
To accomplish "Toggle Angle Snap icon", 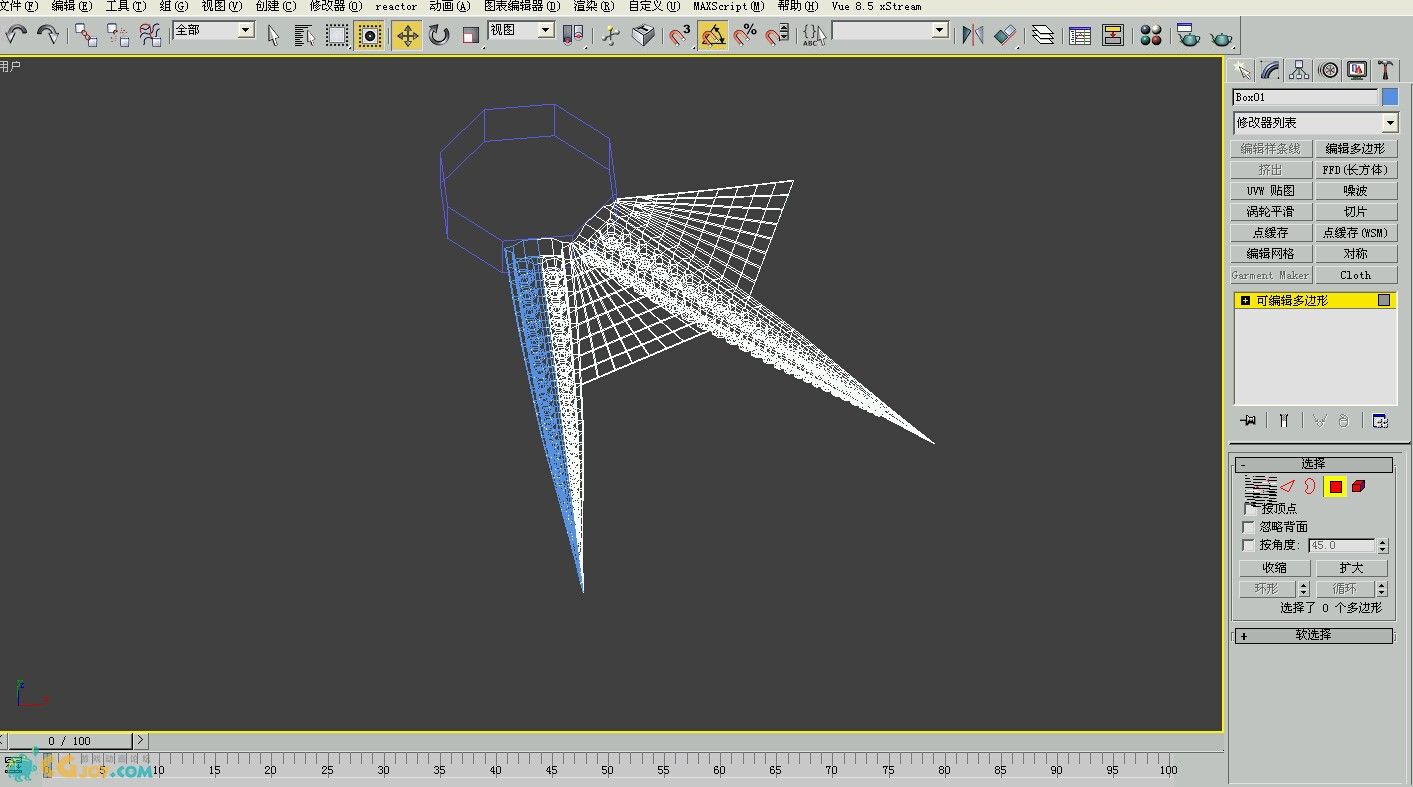I will point(713,35).
